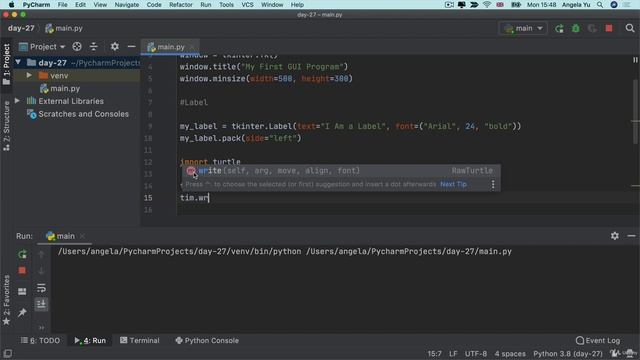The image size is (640, 360).
Task: Open completion popup more options
Action: (x=493, y=184)
